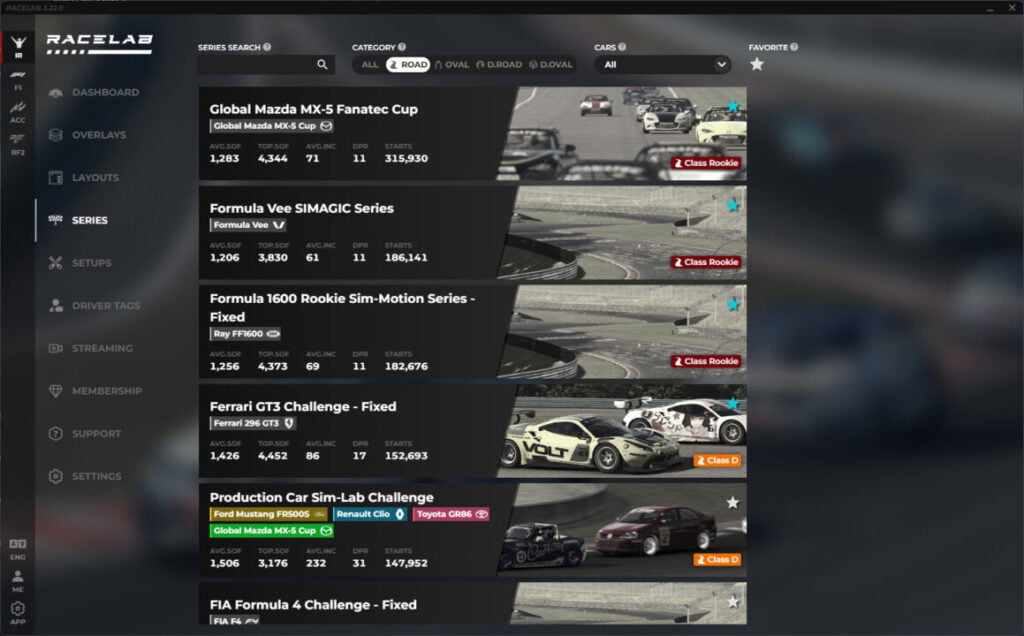
Task: Click the series search magnifier icon
Action: 322,64
